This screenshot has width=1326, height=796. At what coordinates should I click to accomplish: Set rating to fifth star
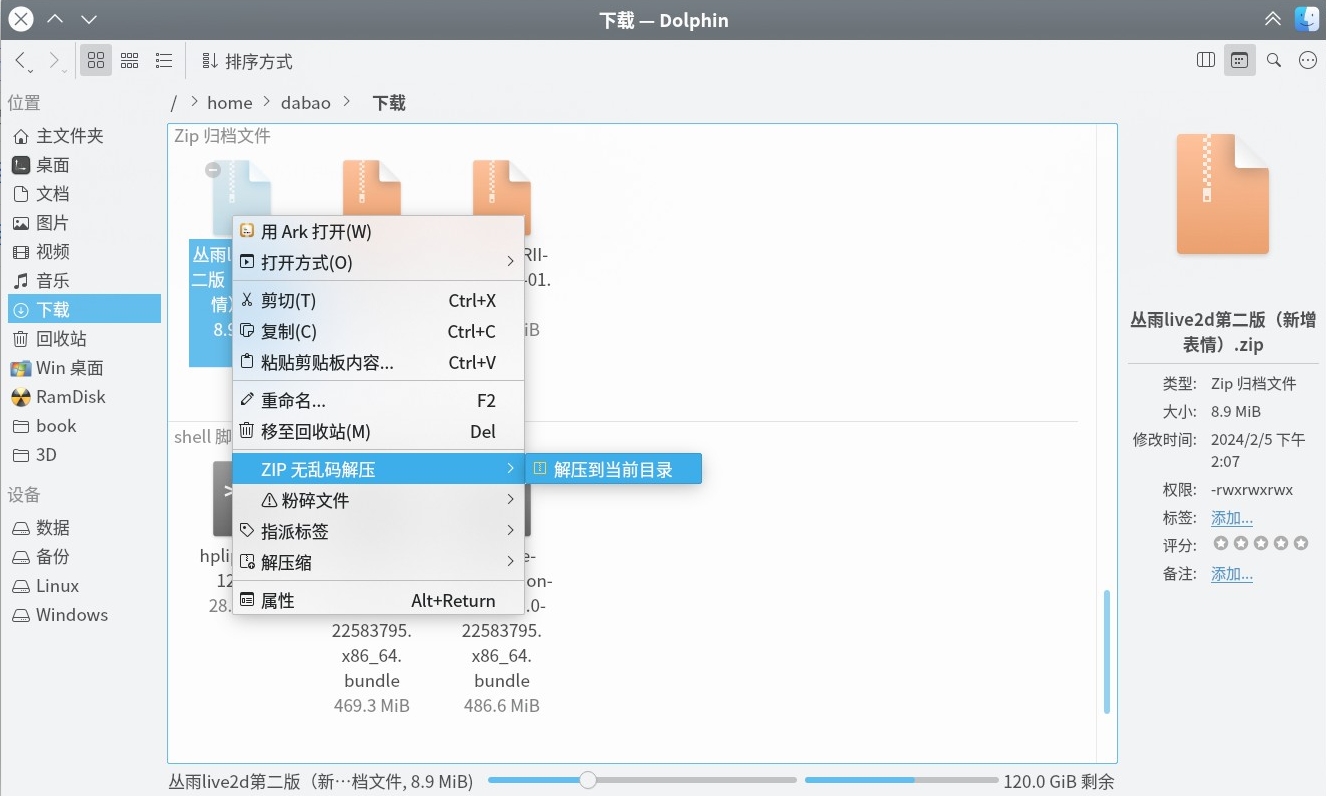(1300, 544)
